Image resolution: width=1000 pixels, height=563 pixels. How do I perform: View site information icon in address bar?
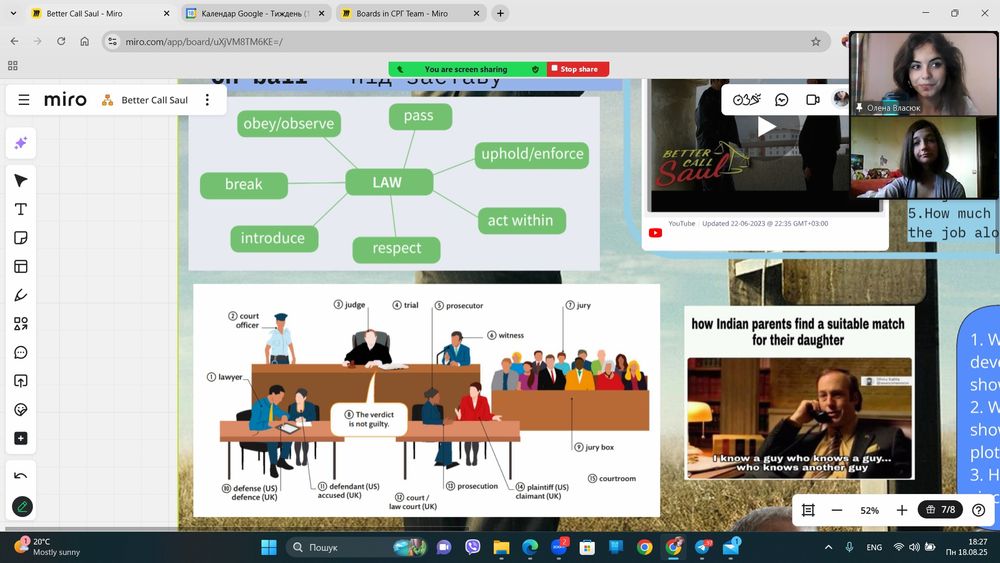click(x=112, y=41)
